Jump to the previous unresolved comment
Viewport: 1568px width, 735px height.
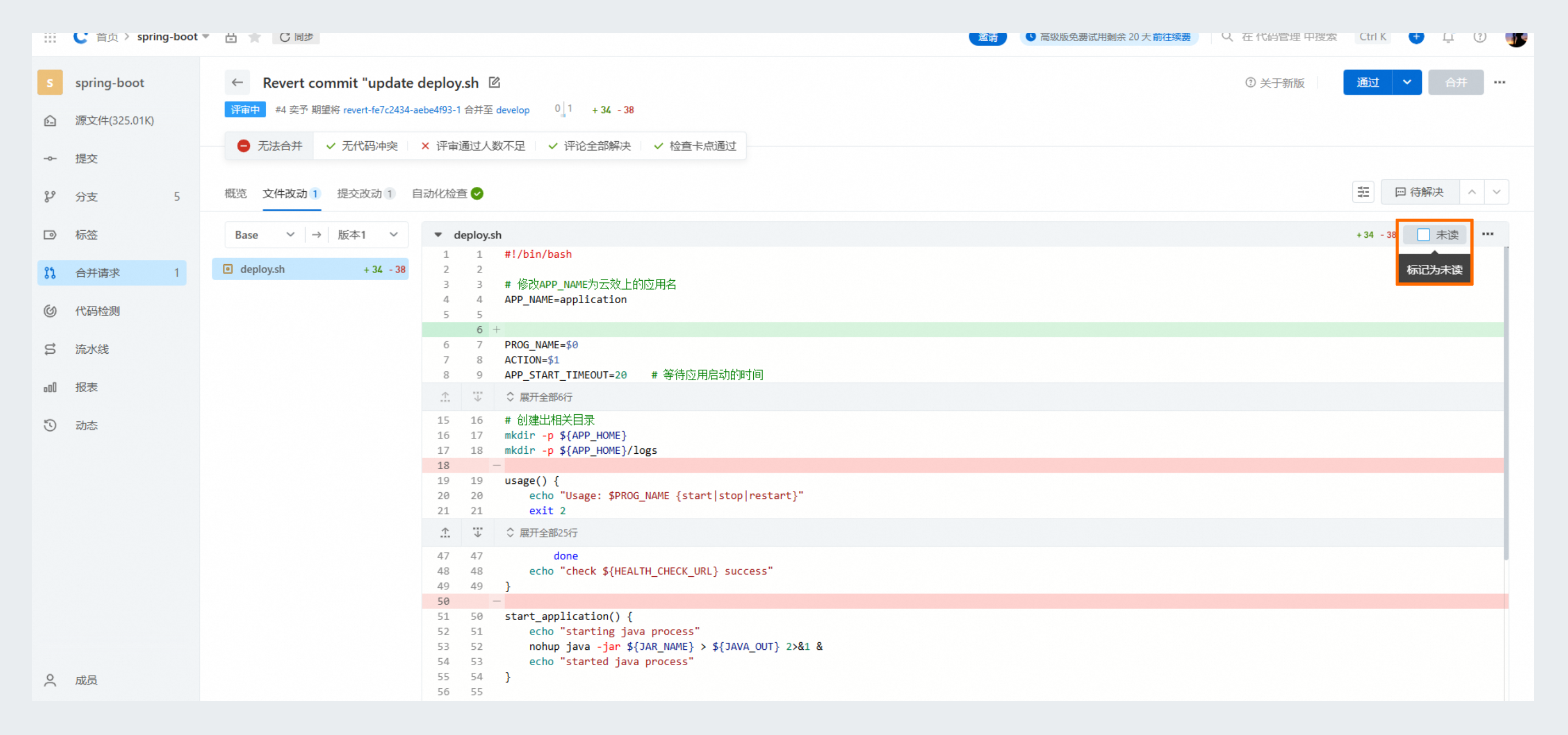1471,192
